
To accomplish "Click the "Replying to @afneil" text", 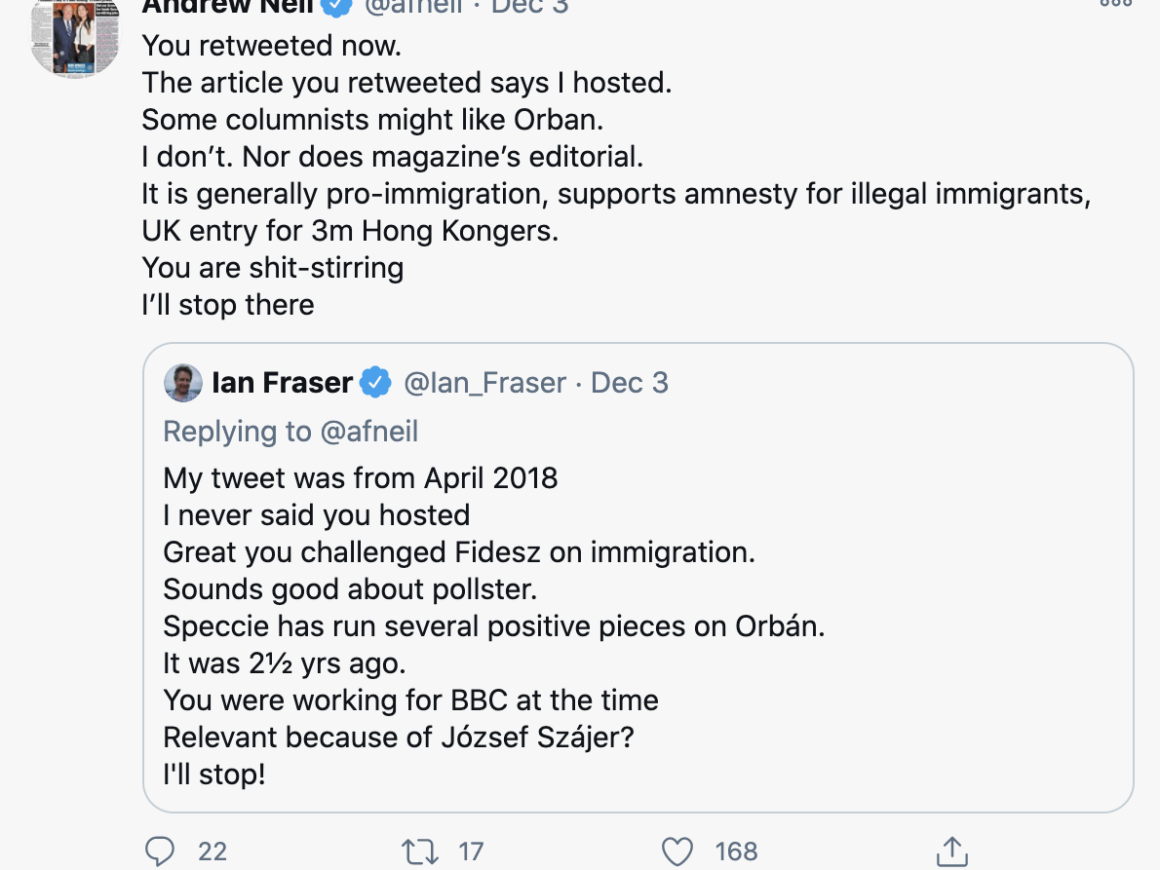I will click(x=290, y=431).
